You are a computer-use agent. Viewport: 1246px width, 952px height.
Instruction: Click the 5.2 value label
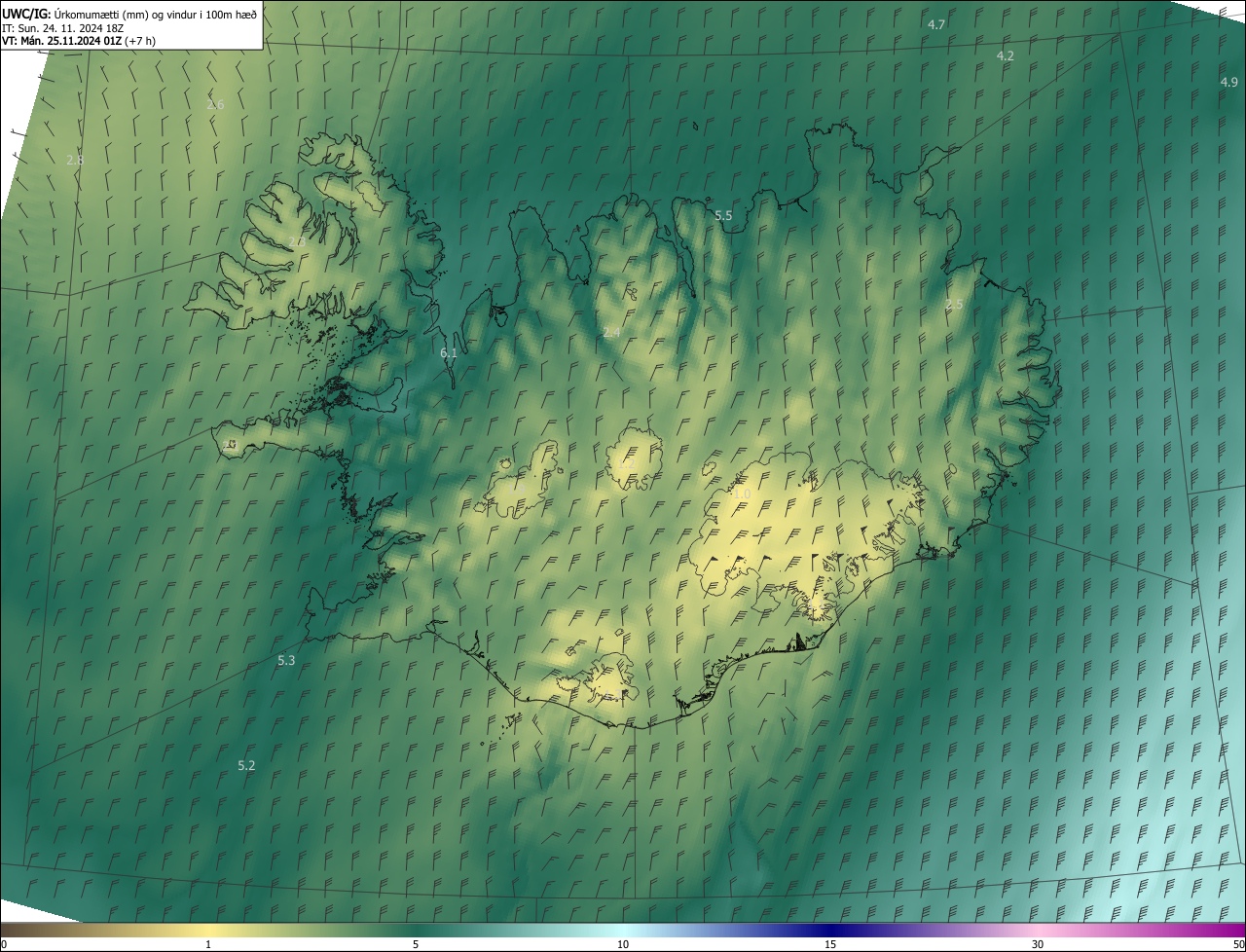246,766
